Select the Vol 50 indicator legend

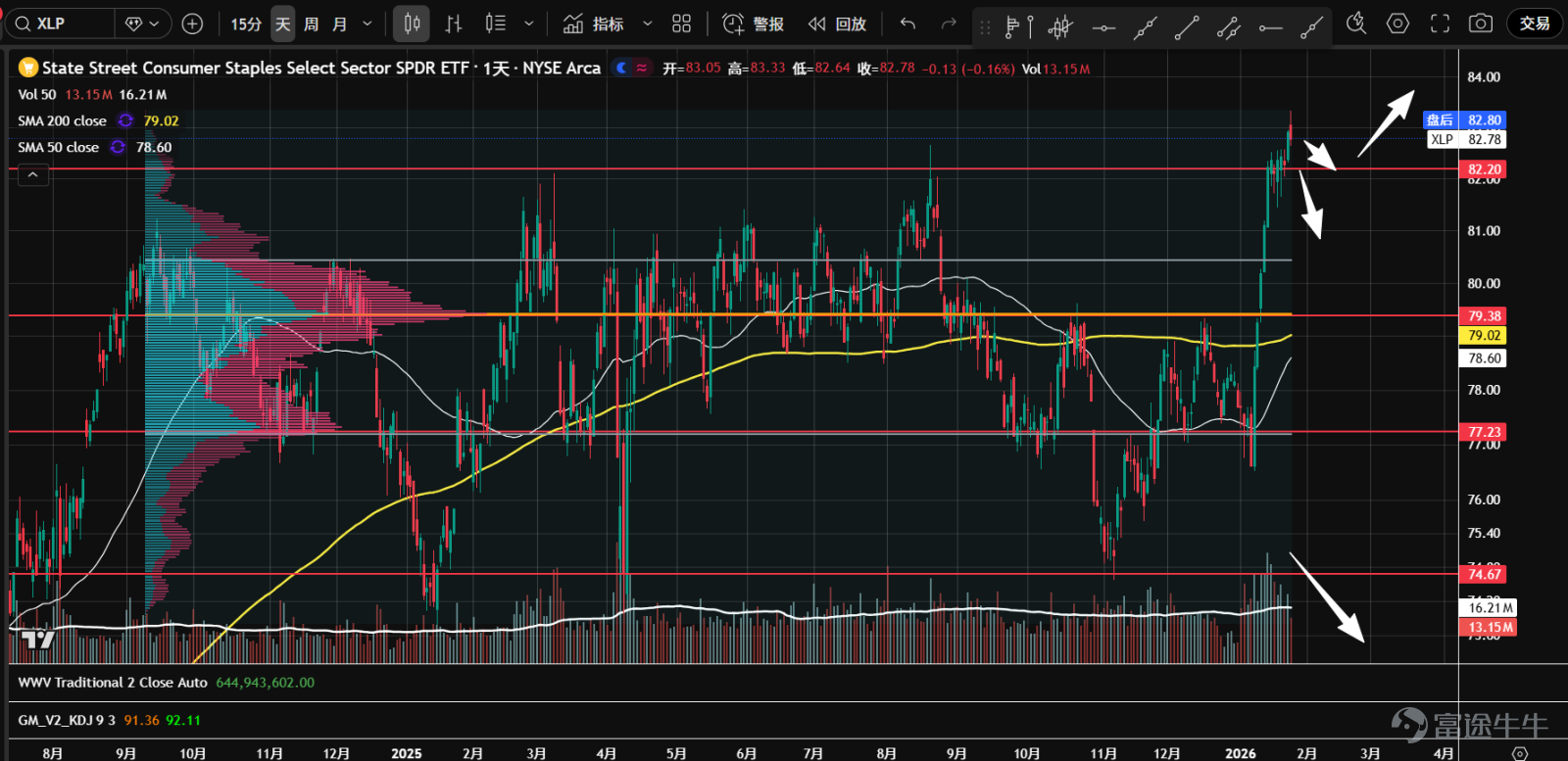tap(37, 95)
